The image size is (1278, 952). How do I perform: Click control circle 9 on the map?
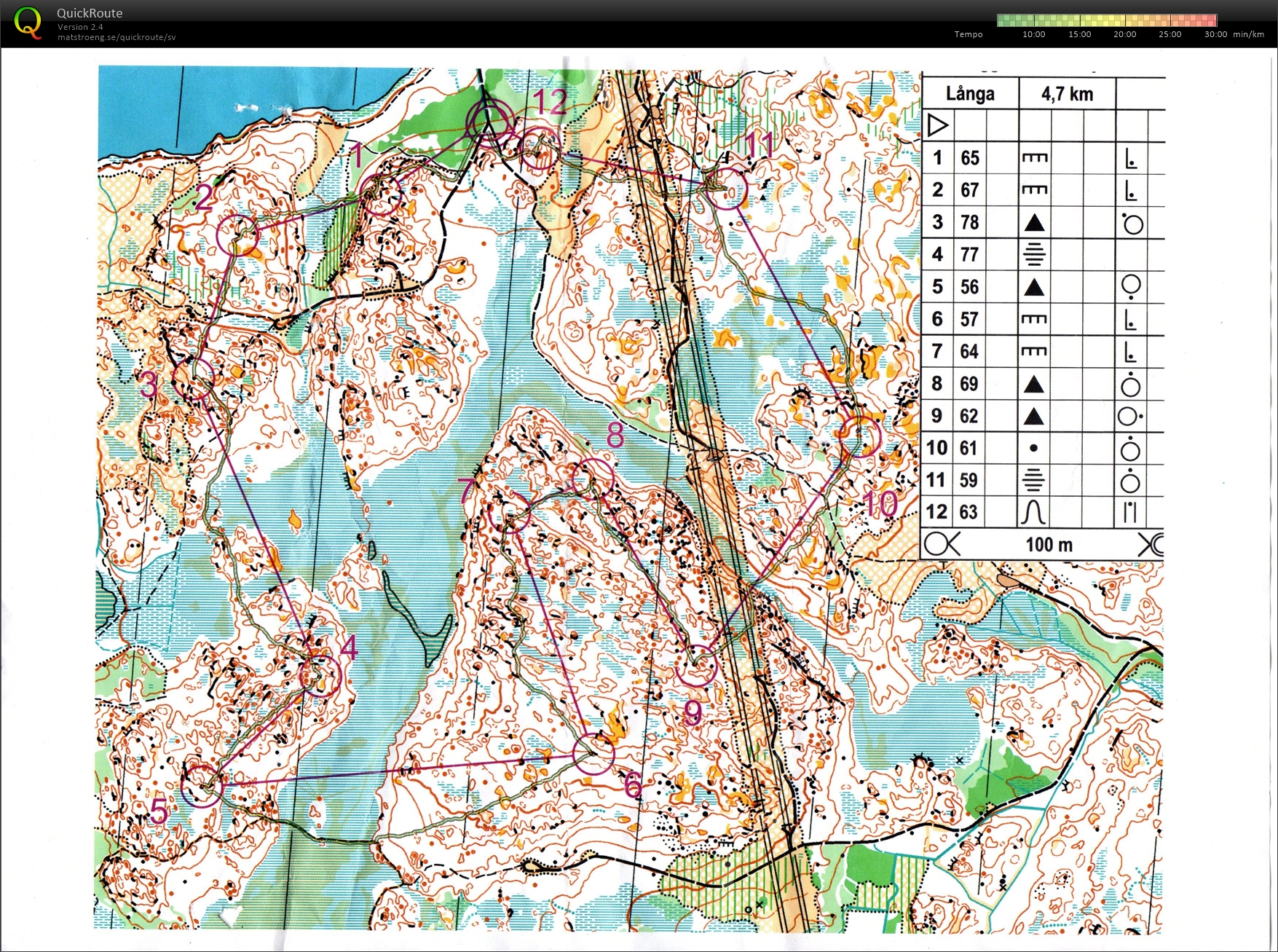click(x=696, y=666)
